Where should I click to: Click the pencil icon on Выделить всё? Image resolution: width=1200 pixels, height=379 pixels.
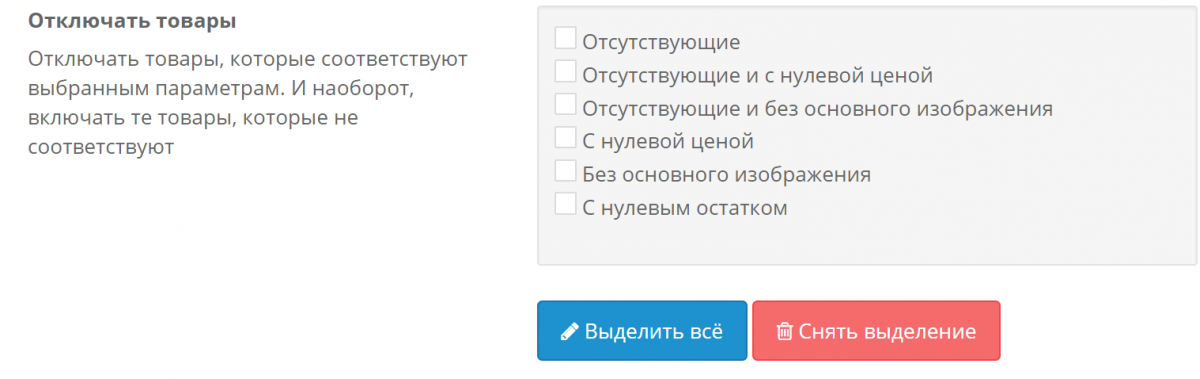(x=569, y=331)
